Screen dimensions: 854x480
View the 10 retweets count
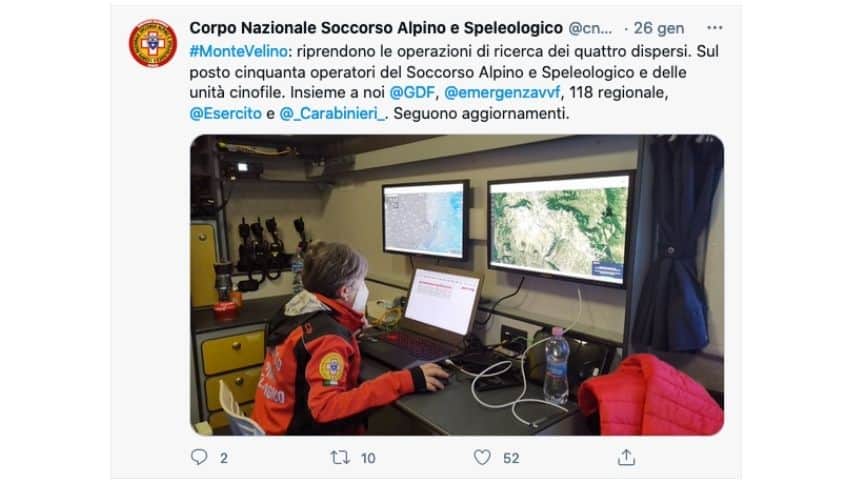(x=368, y=458)
